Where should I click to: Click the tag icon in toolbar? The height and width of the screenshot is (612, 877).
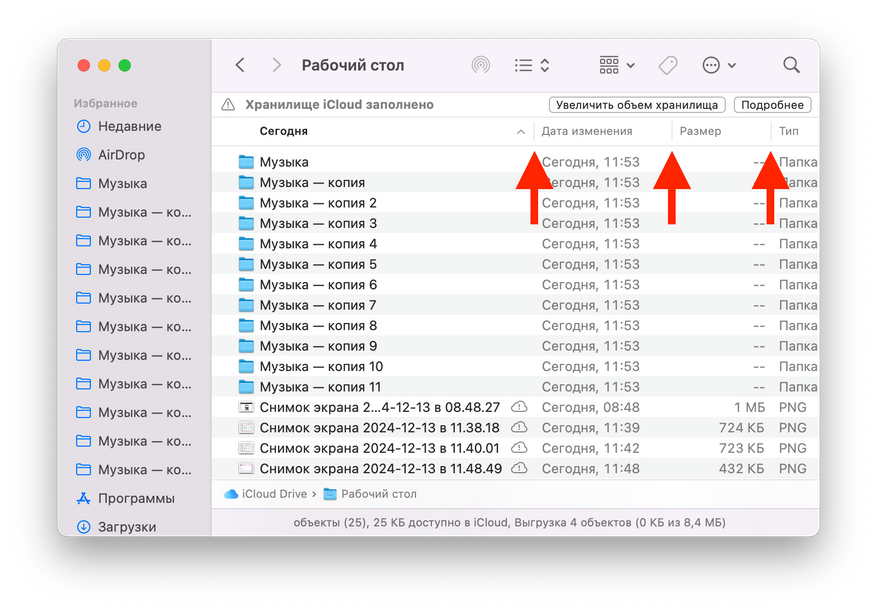point(668,65)
